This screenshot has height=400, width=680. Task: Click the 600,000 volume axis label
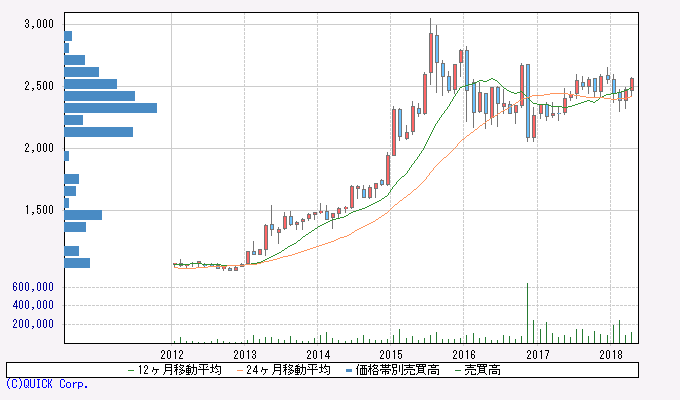[33, 287]
